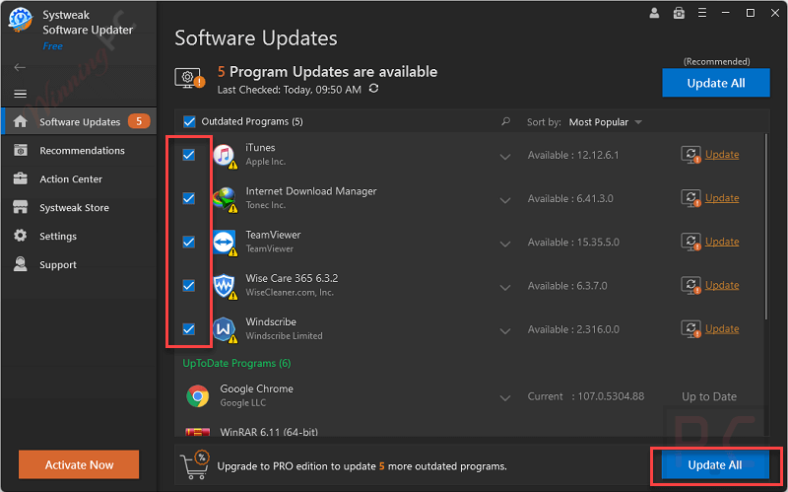
Task: Open Systweak Store in sidebar
Action: [79, 208]
